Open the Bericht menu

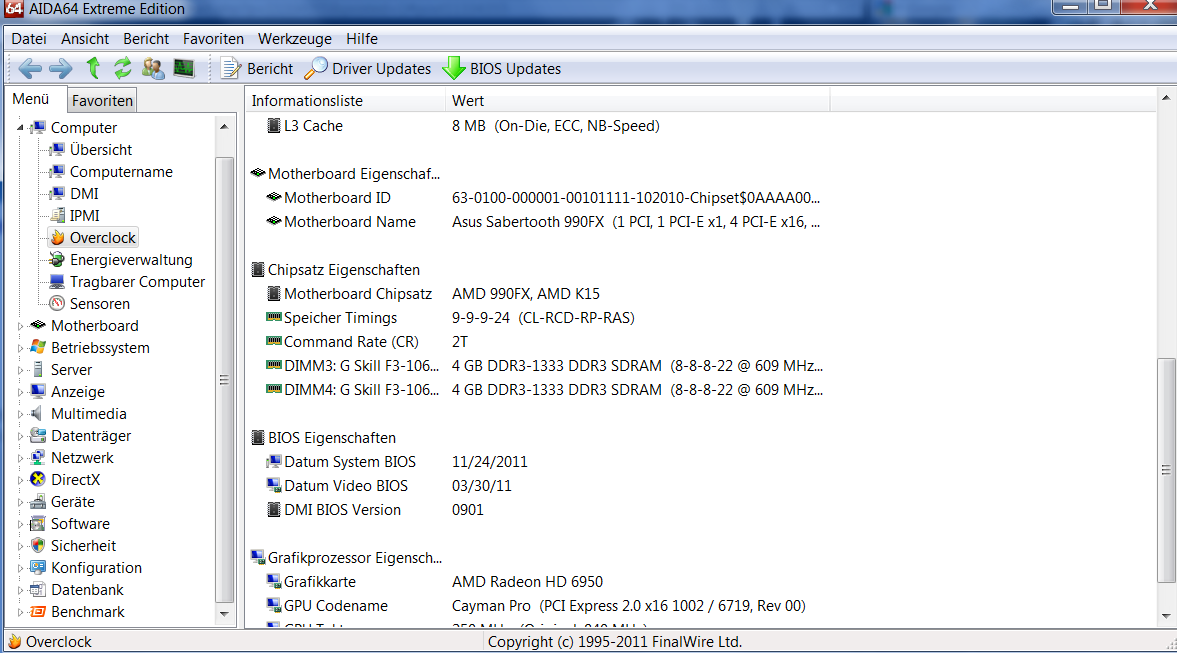pyautogui.click(x=146, y=38)
